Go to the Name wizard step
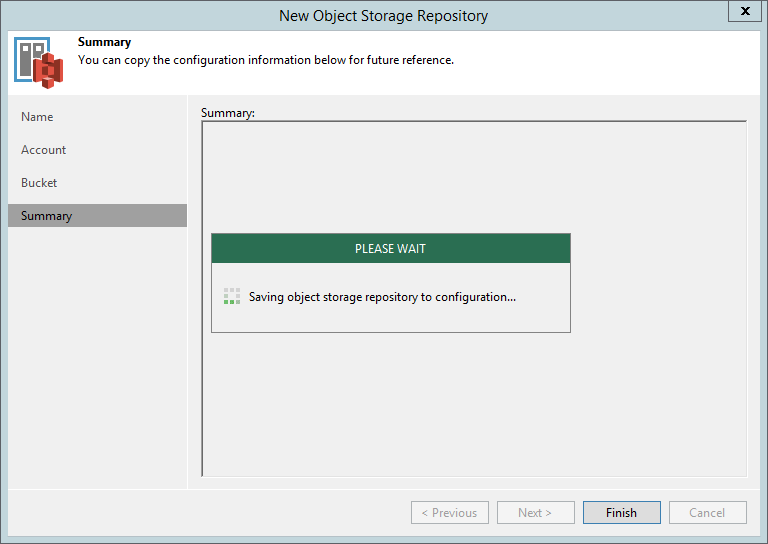Image resolution: width=768 pixels, height=544 pixels. (x=37, y=117)
